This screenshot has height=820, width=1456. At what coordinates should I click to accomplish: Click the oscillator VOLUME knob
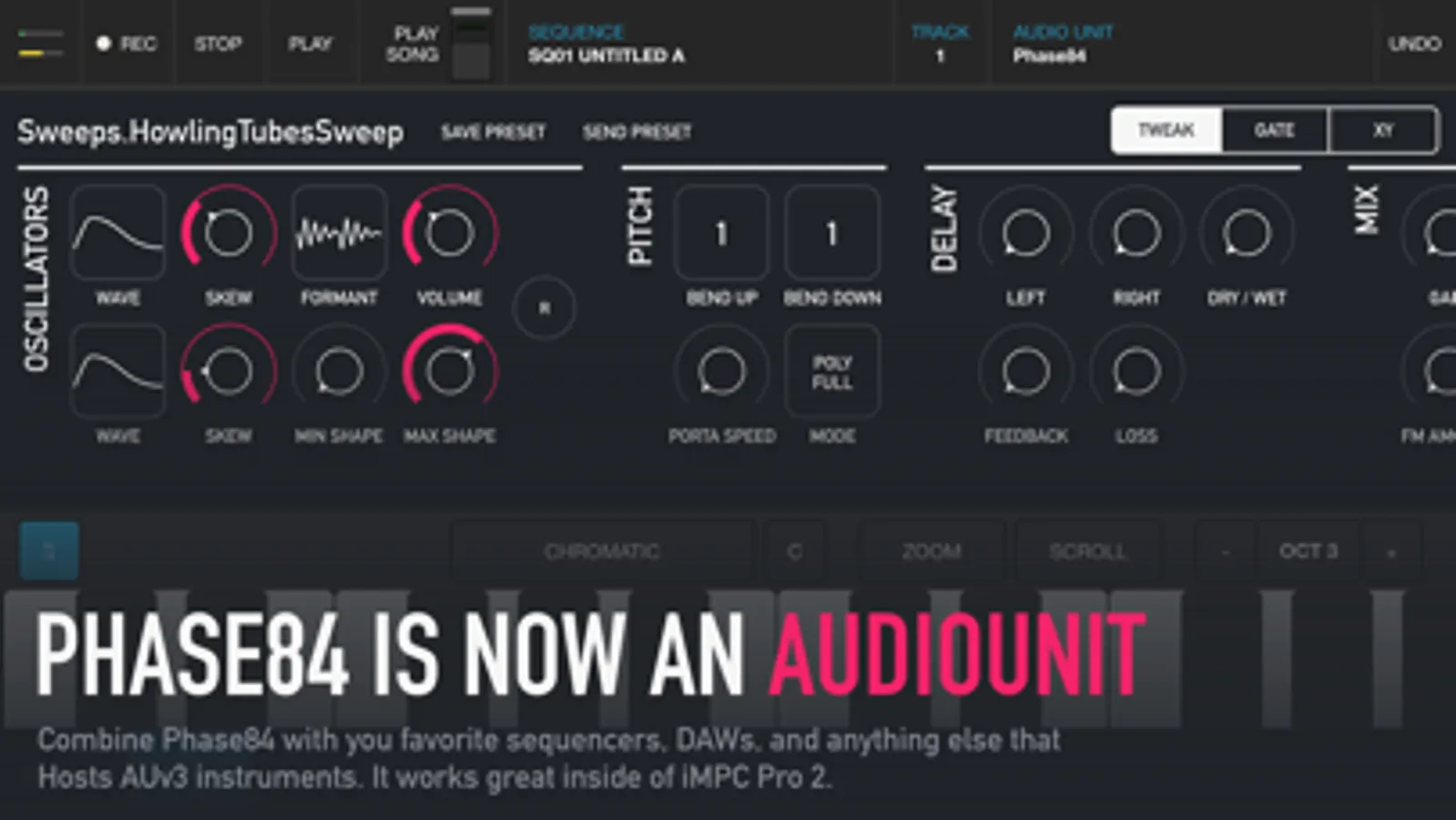tap(449, 232)
